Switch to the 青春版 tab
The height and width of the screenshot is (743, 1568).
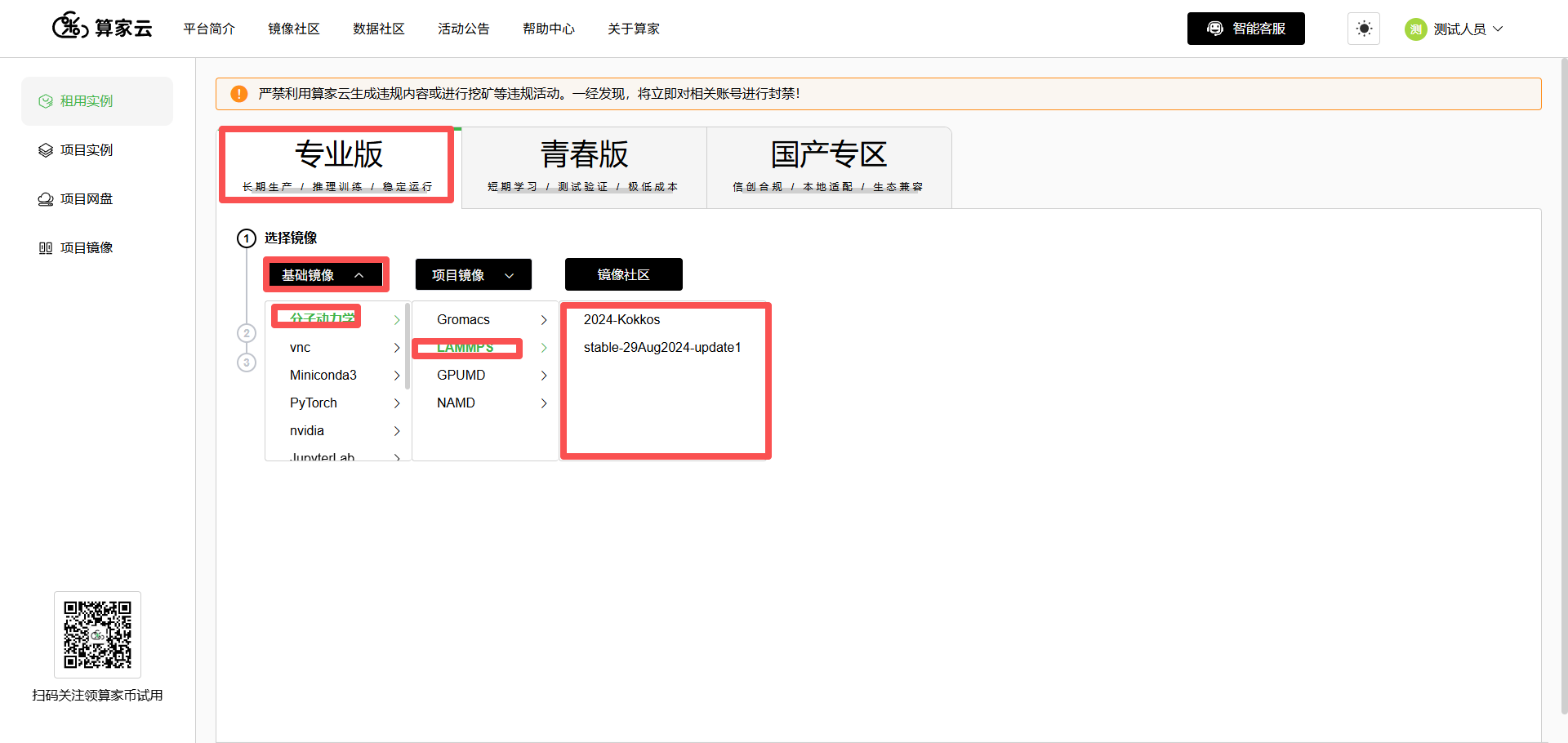click(584, 167)
